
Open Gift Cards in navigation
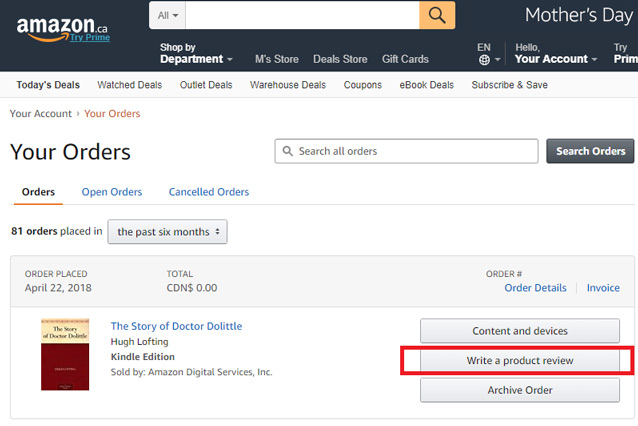[x=405, y=59]
